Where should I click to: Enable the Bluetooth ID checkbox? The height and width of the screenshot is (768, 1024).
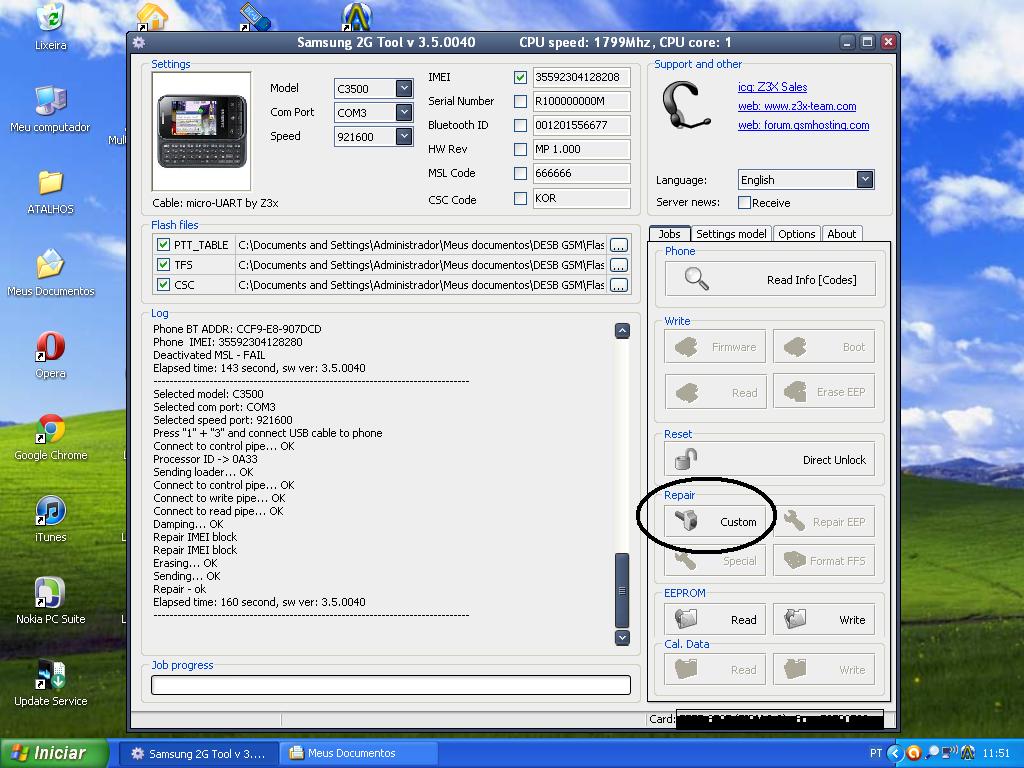(x=520, y=125)
